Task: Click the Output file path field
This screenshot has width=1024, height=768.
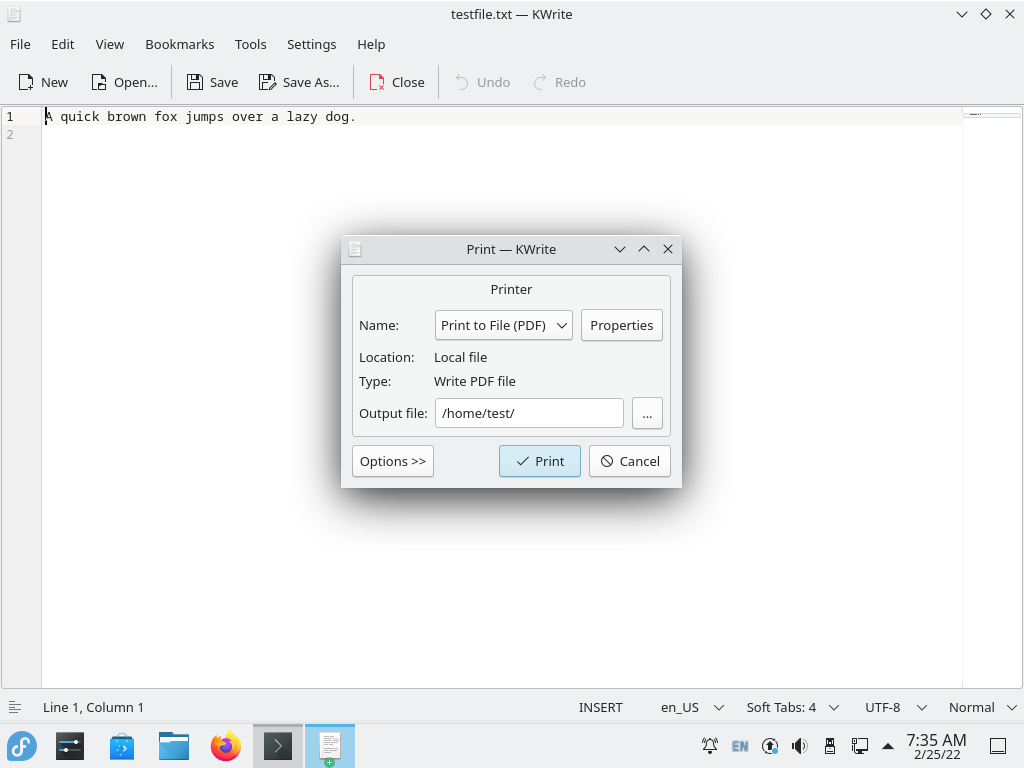Action: 529,413
